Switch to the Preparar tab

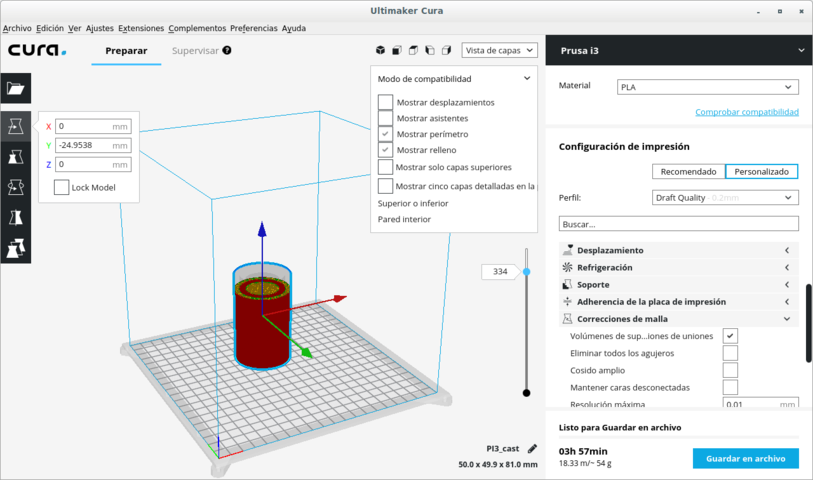[126, 50]
